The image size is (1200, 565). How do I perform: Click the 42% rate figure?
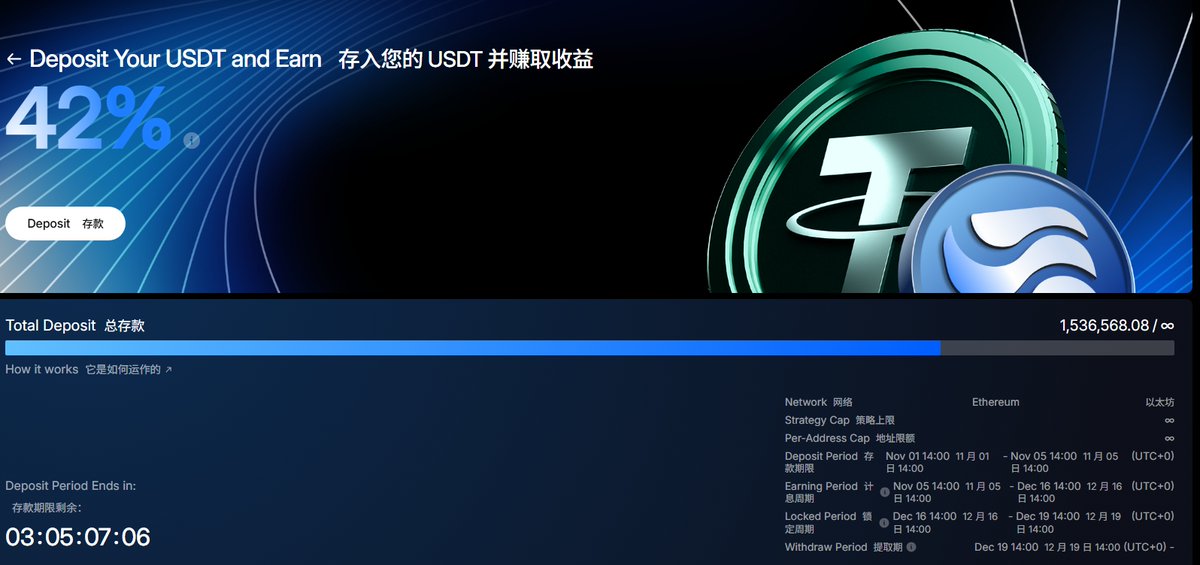(x=88, y=121)
